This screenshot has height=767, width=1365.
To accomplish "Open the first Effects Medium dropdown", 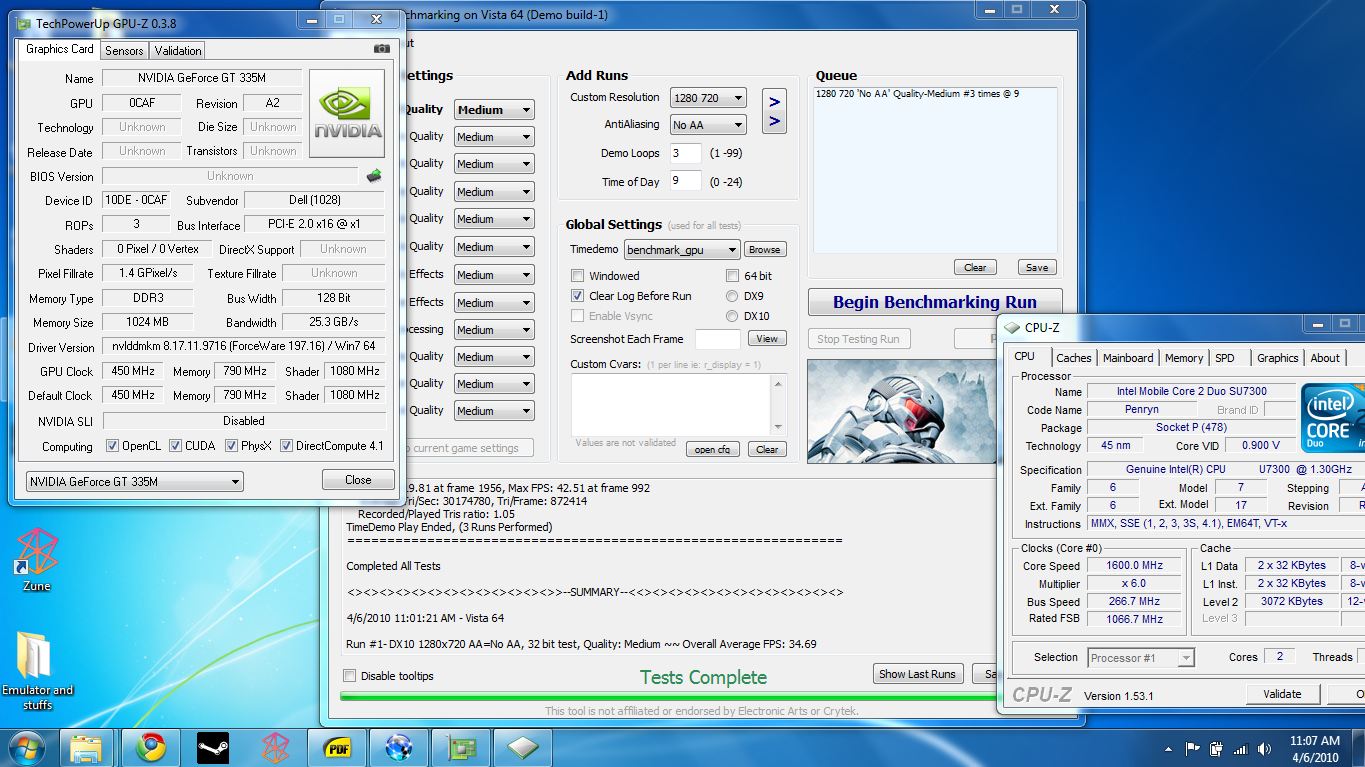I will (494, 275).
